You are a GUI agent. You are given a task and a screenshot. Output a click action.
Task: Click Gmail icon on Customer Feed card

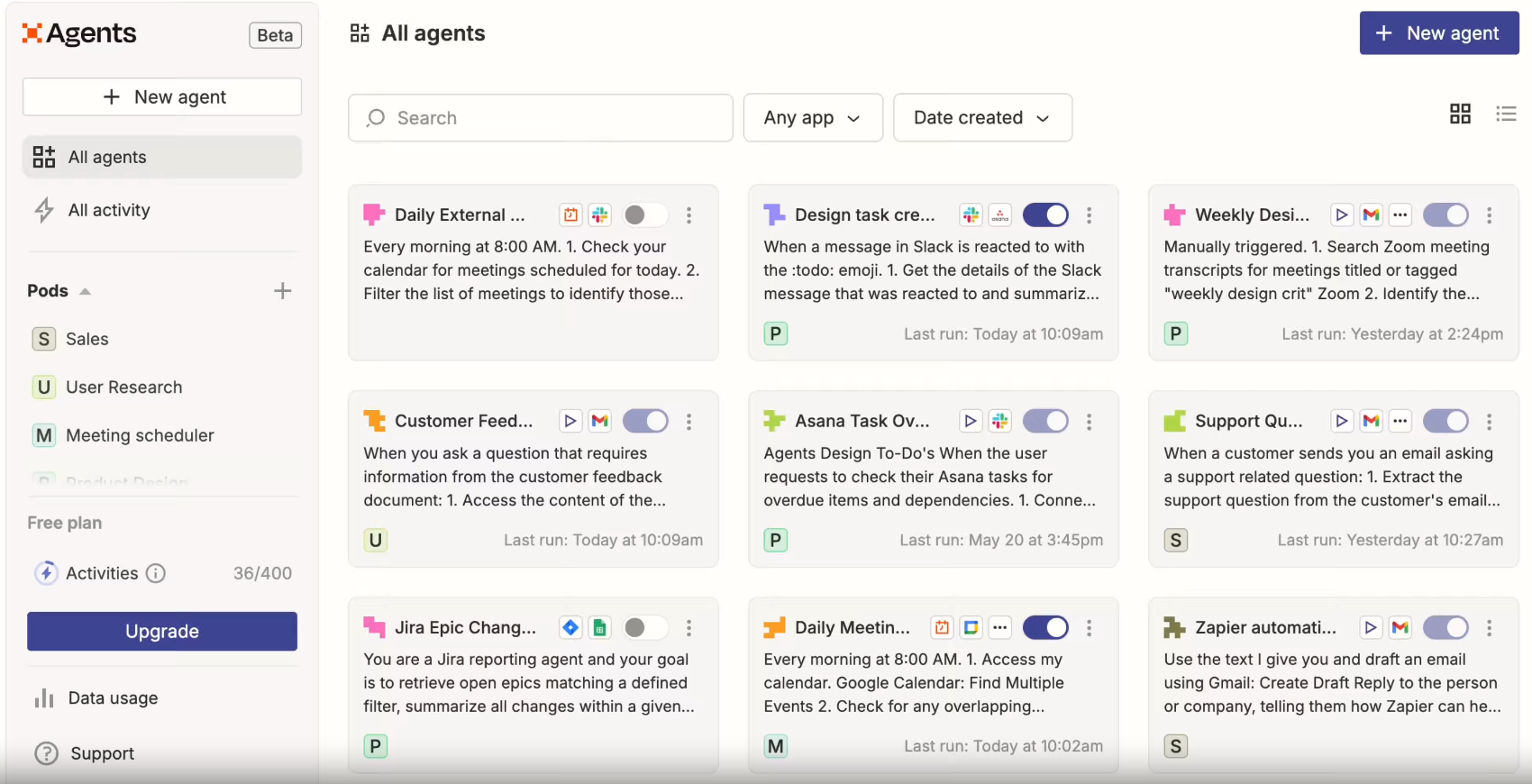click(x=600, y=421)
